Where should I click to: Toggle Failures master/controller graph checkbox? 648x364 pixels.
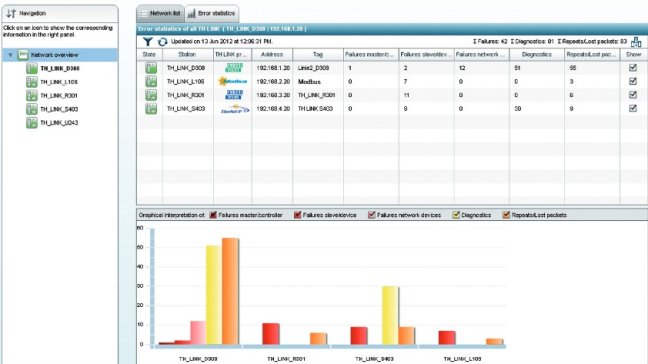[x=213, y=215]
